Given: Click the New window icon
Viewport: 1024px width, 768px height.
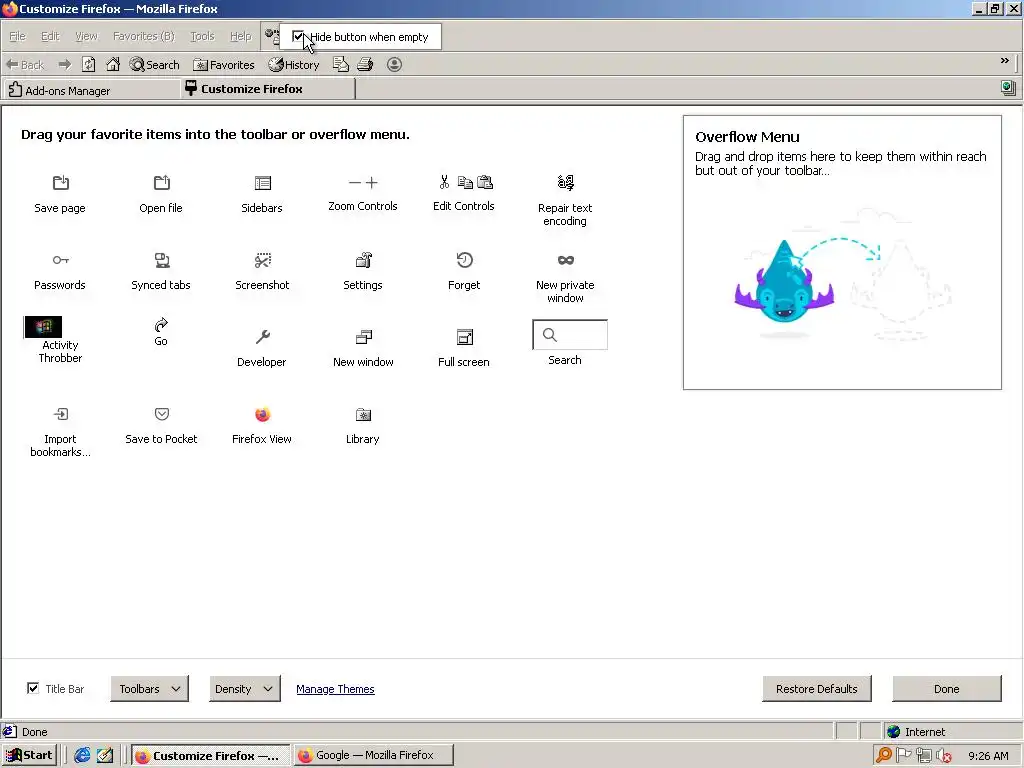Looking at the screenshot, I should coord(364,337).
